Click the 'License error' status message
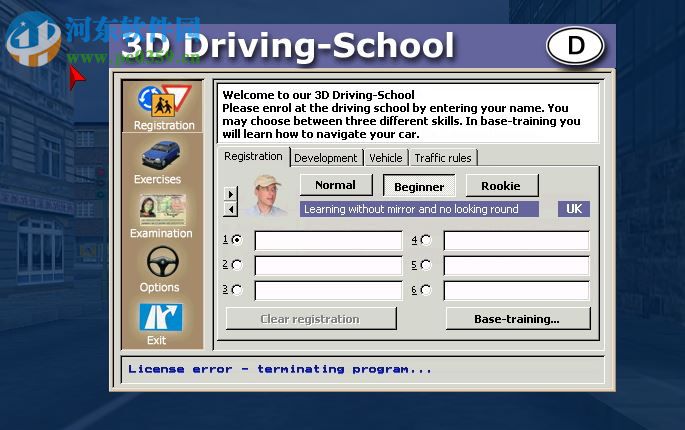The height and width of the screenshot is (430, 685). 280,369
